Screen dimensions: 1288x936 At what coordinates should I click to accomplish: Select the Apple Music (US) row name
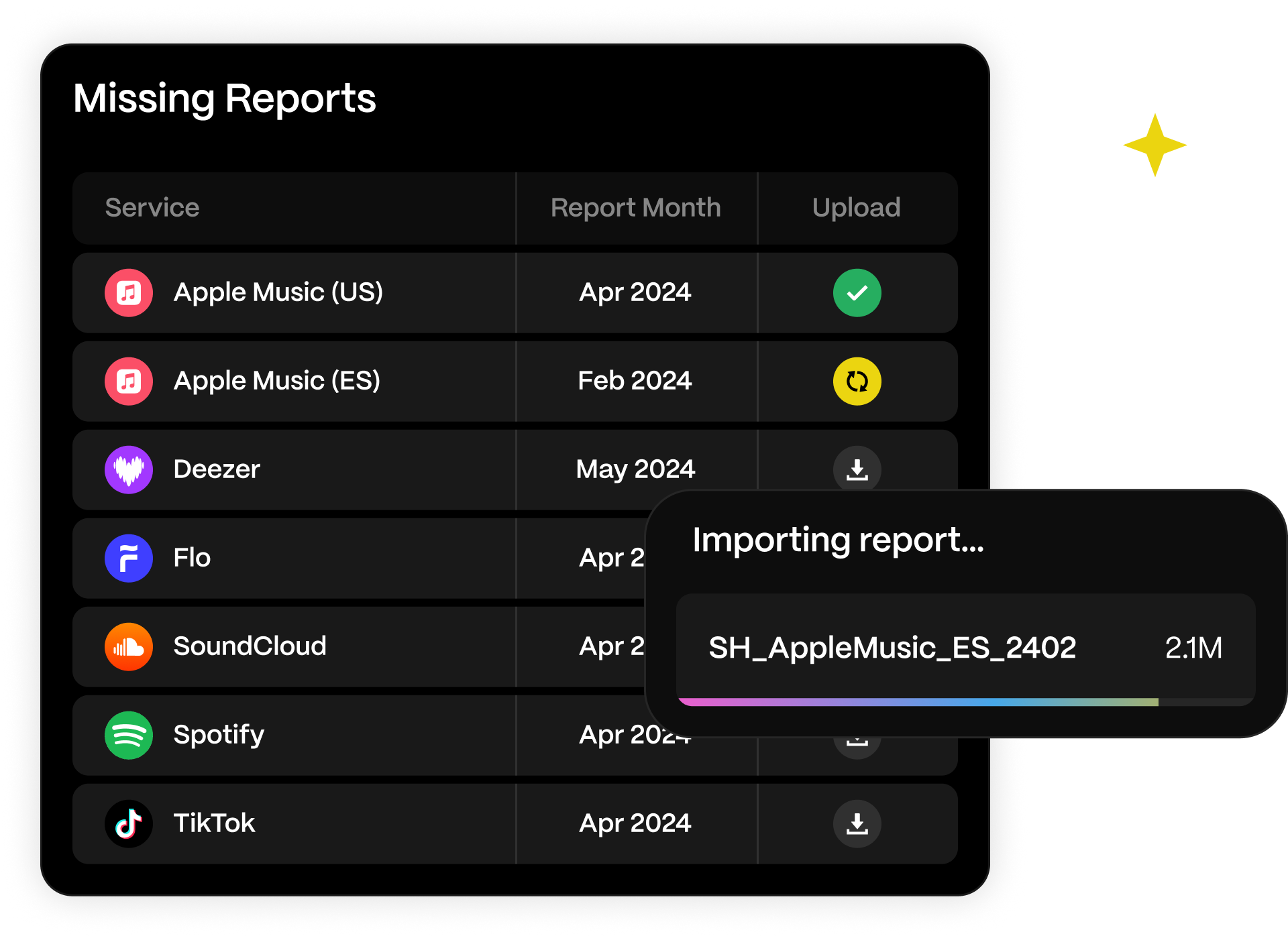tap(278, 293)
